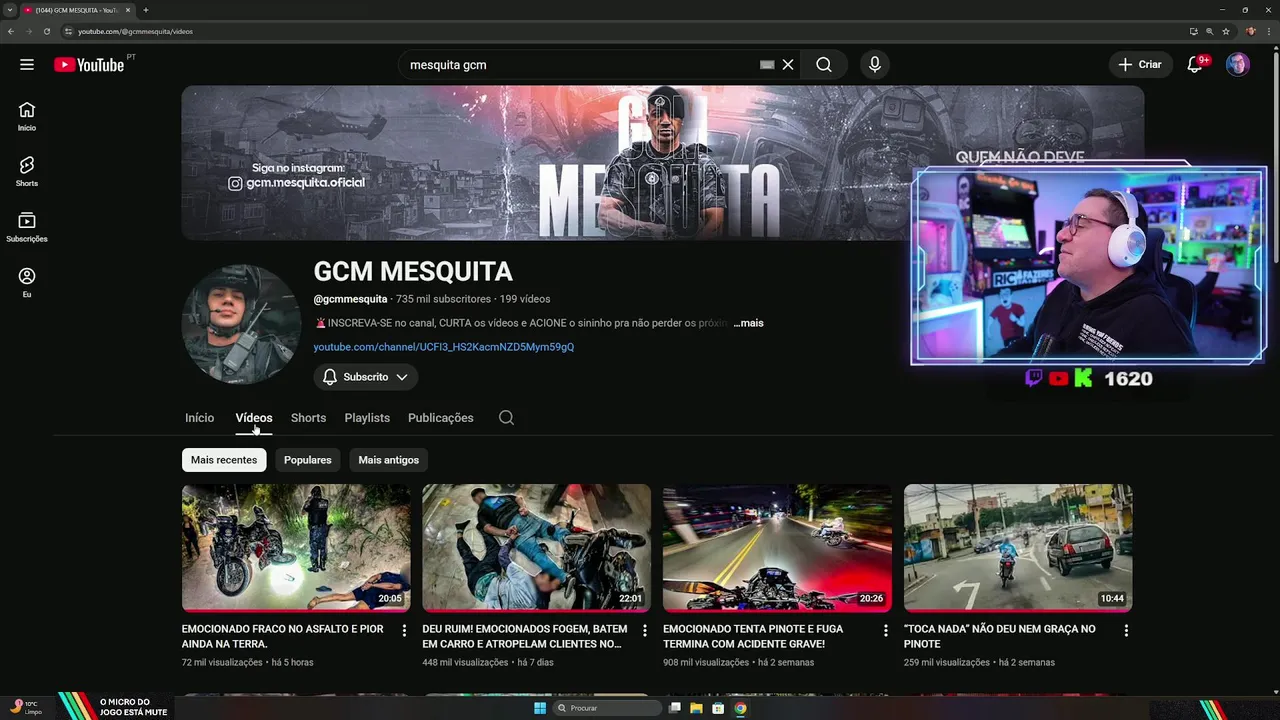Image resolution: width=1280 pixels, height=720 pixels.
Task: Click the '735 mil subscritores' text
Action: (443, 299)
